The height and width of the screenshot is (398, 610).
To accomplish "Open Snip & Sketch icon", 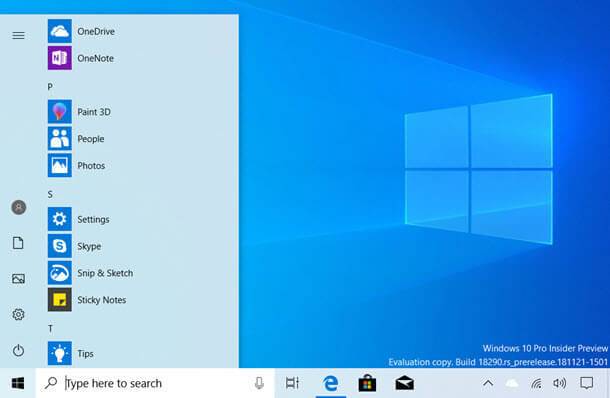I will (x=60, y=273).
